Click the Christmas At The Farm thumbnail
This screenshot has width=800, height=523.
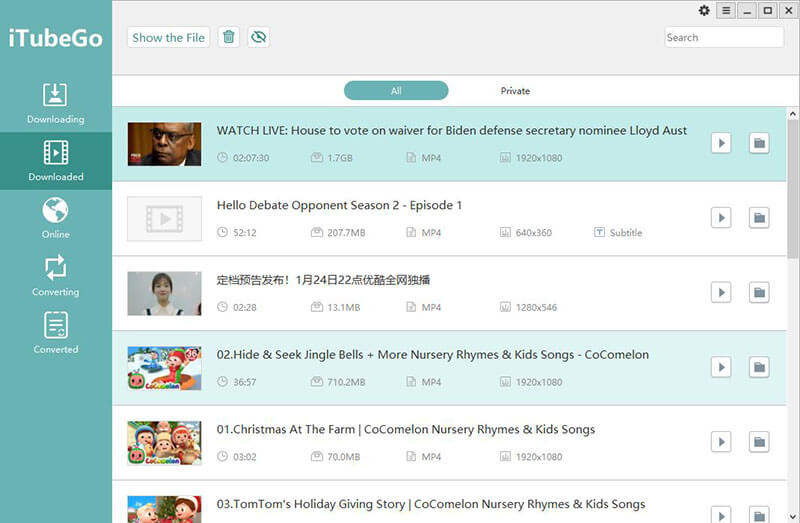click(x=164, y=443)
